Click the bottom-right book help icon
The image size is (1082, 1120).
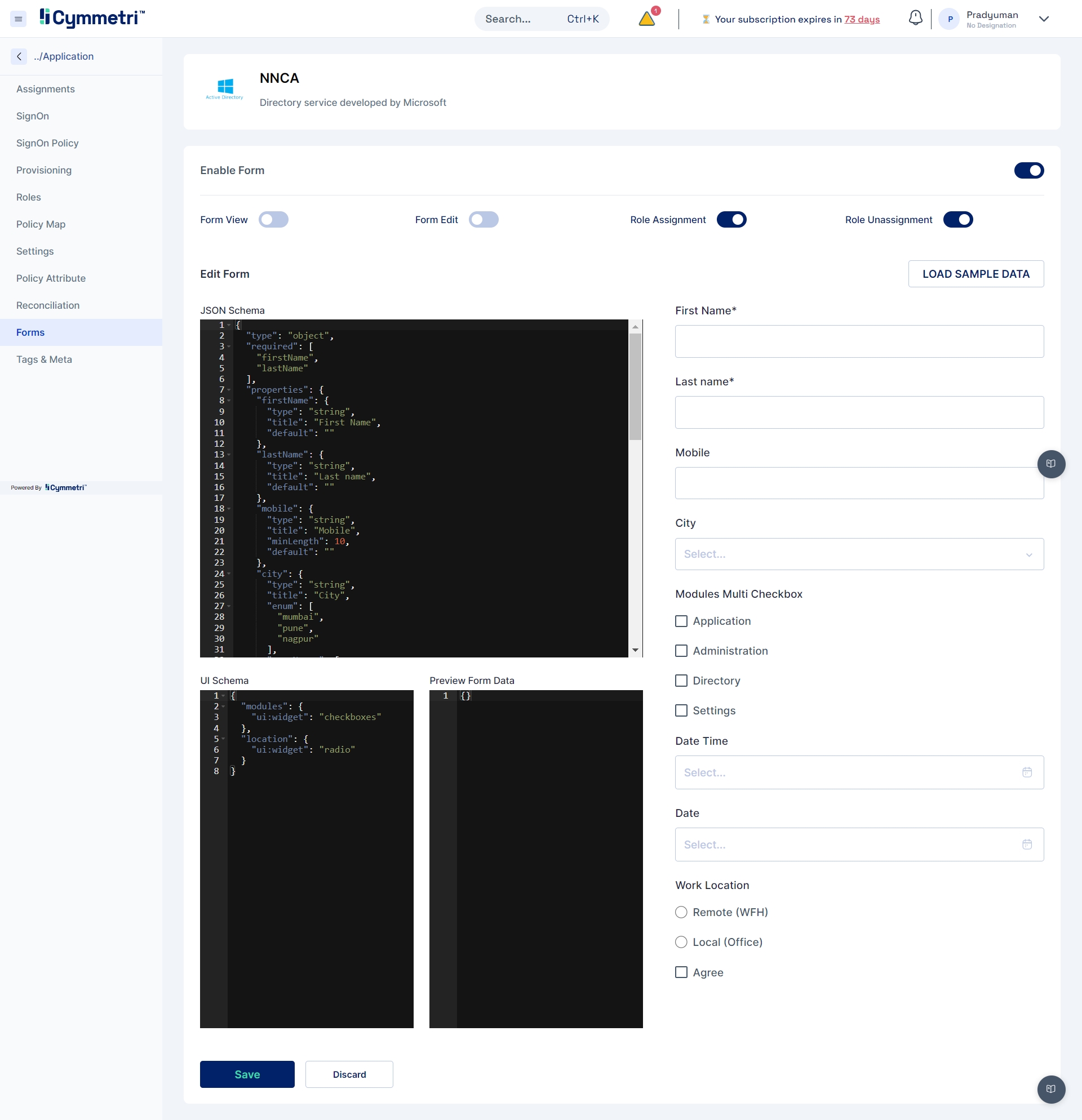1050,1088
